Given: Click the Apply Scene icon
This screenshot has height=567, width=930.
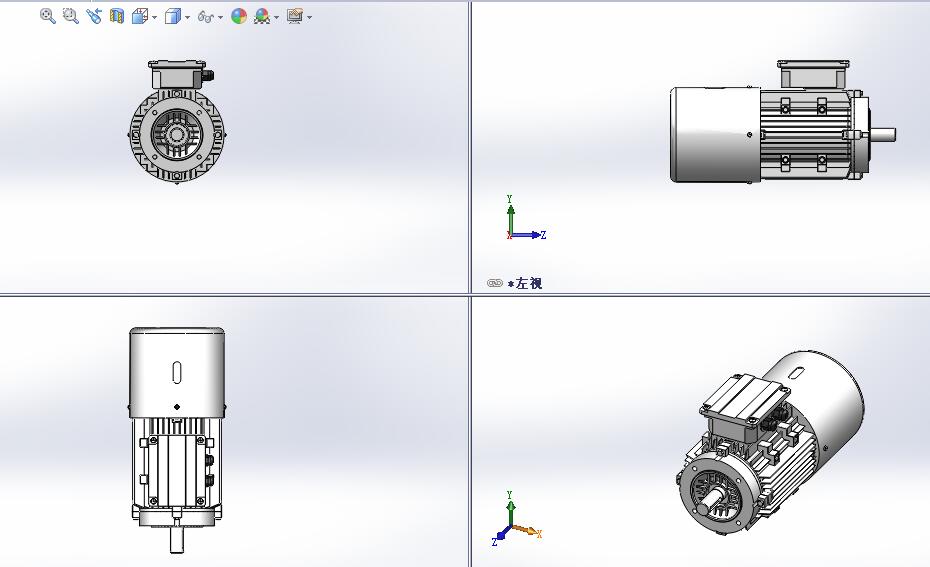Looking at the screenshot, I should point(262,16).
